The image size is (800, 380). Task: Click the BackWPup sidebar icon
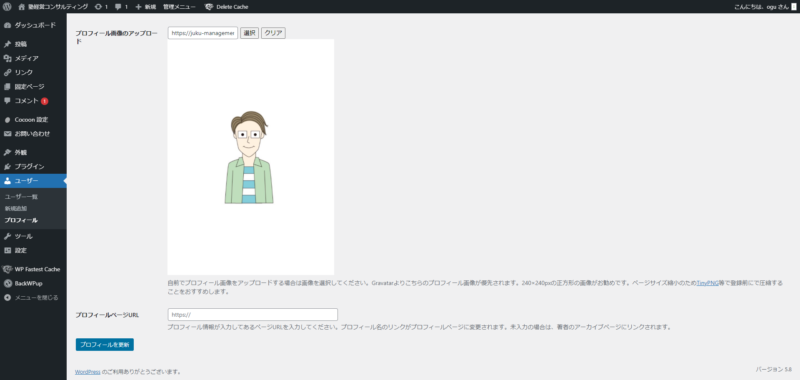[7, 283]
